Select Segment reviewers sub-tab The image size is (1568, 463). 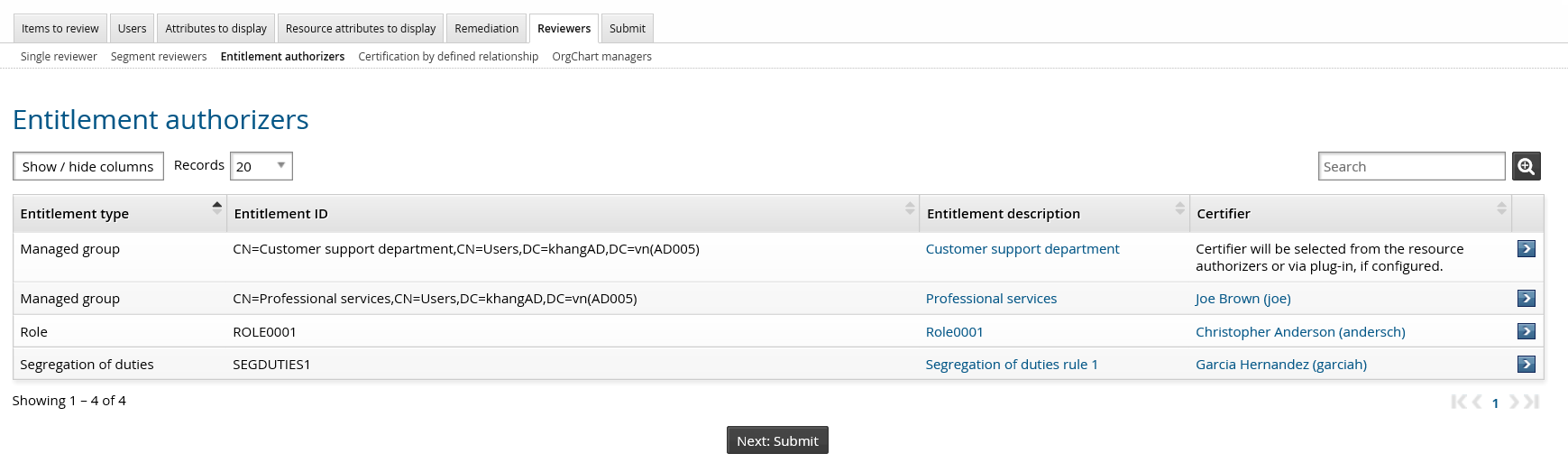tap(159, 57)
